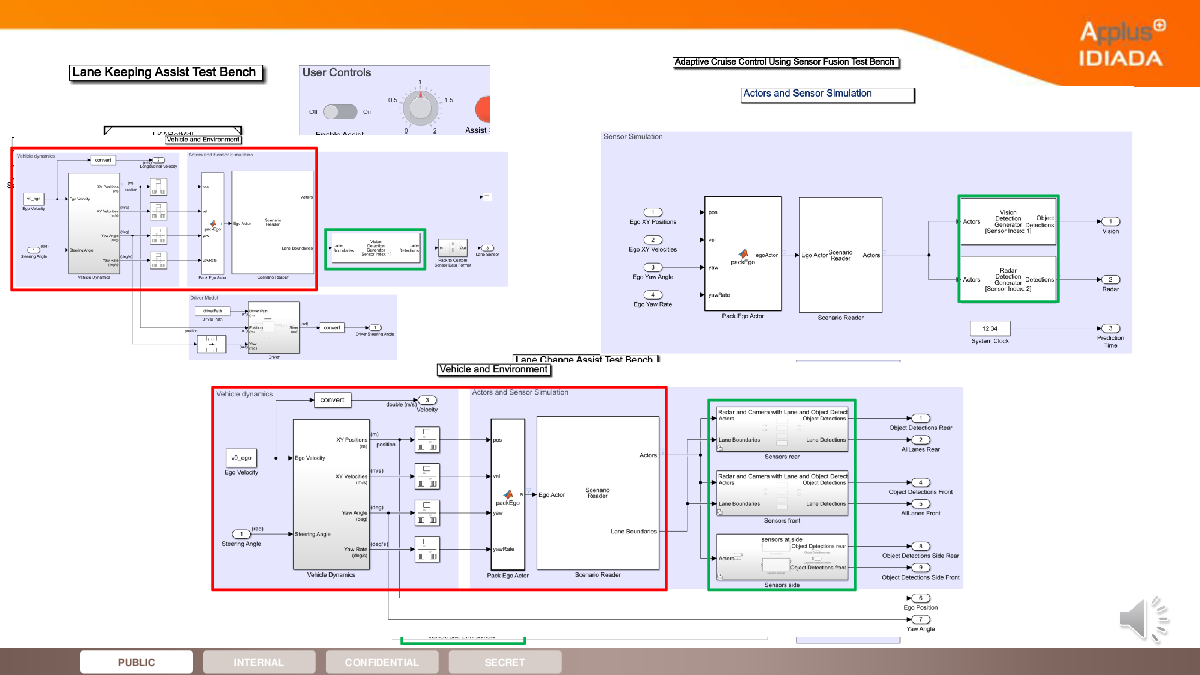The width and height of the screenshot is (1200, 675).
Task: Select the Object Detections Front outport
Action: coord(922,483)
